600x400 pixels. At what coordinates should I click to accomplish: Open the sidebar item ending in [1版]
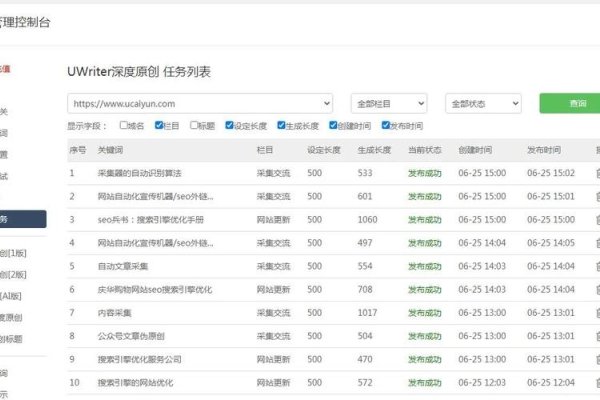pos(13,253)
